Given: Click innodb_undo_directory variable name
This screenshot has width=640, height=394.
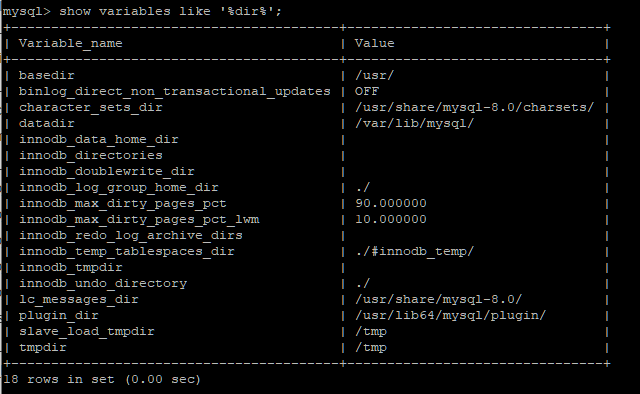Looking at the screenshot, I should tap(103, 283).
